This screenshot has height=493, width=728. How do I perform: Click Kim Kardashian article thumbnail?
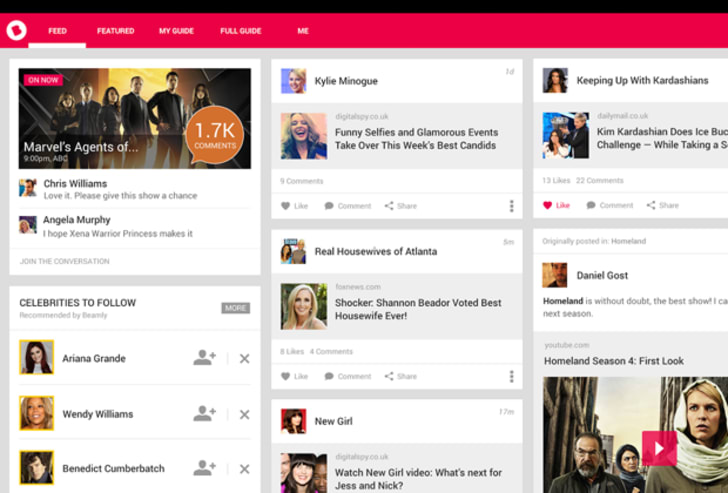tap(566, 135)
